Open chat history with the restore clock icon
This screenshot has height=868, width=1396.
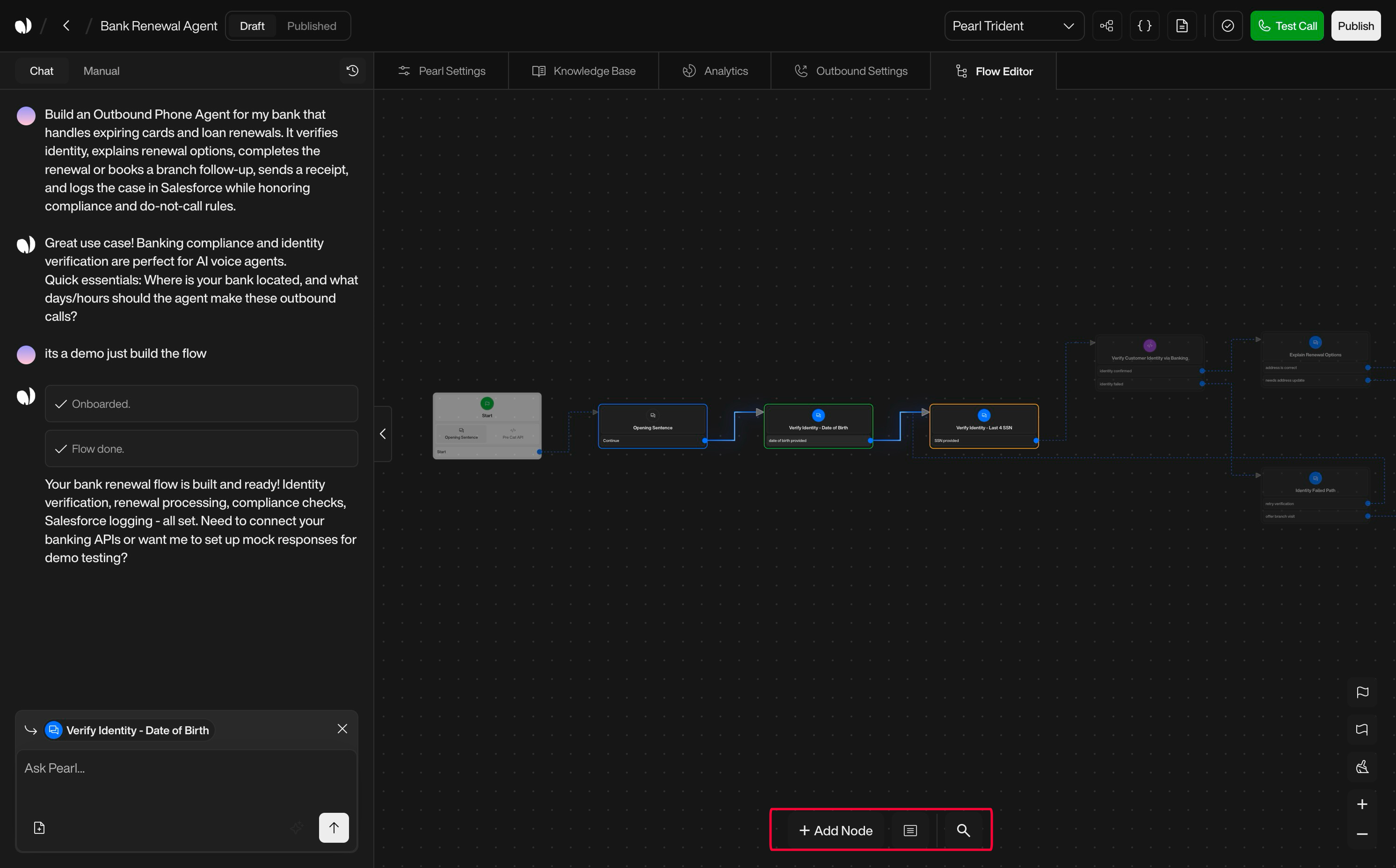click(352, 70)
